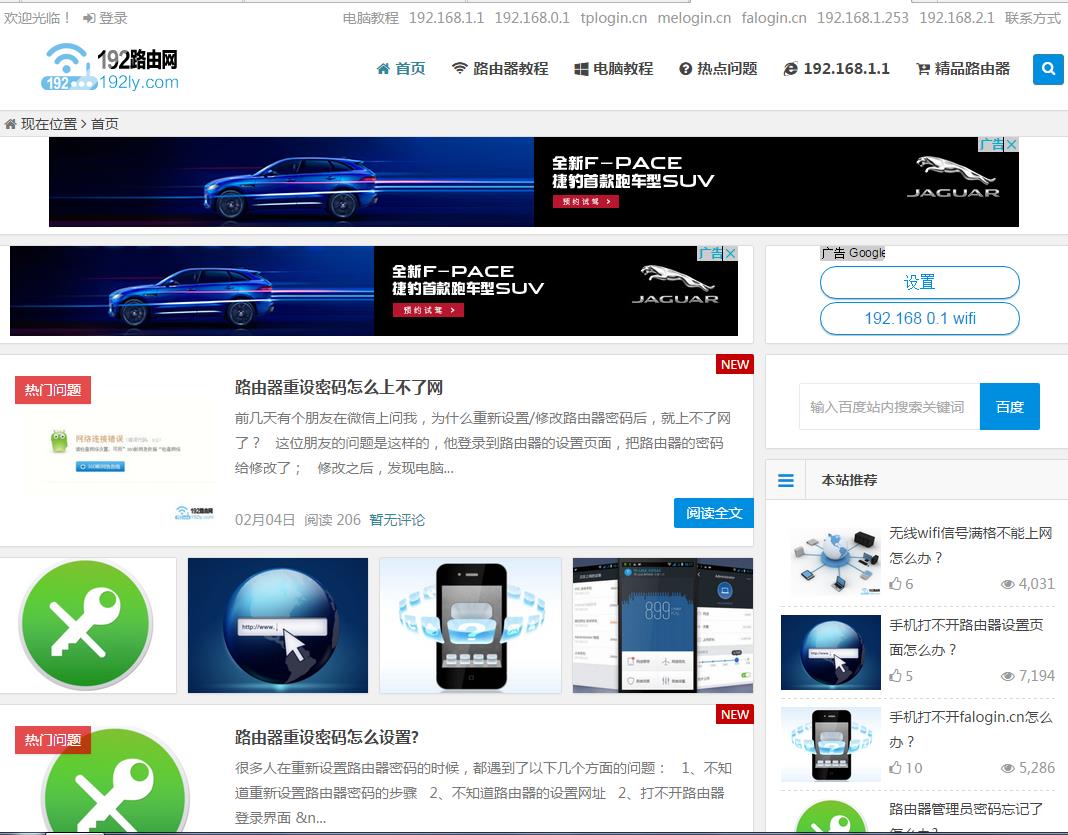Click the 首页 breadcrumb text

pyautogui.click(x=105, y=124)
